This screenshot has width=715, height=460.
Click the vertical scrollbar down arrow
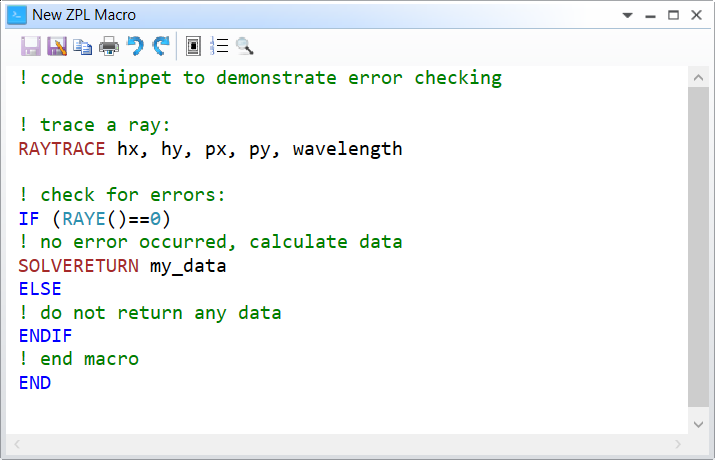tap(698, 424)
